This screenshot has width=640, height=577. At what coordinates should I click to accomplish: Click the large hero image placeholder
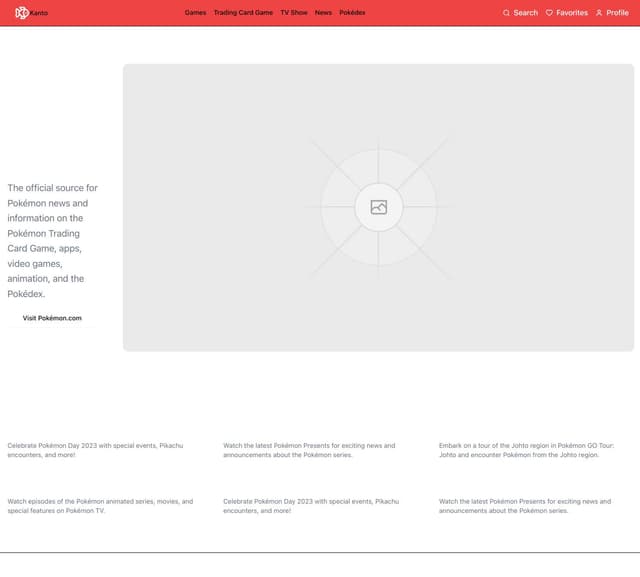(378, 207)
